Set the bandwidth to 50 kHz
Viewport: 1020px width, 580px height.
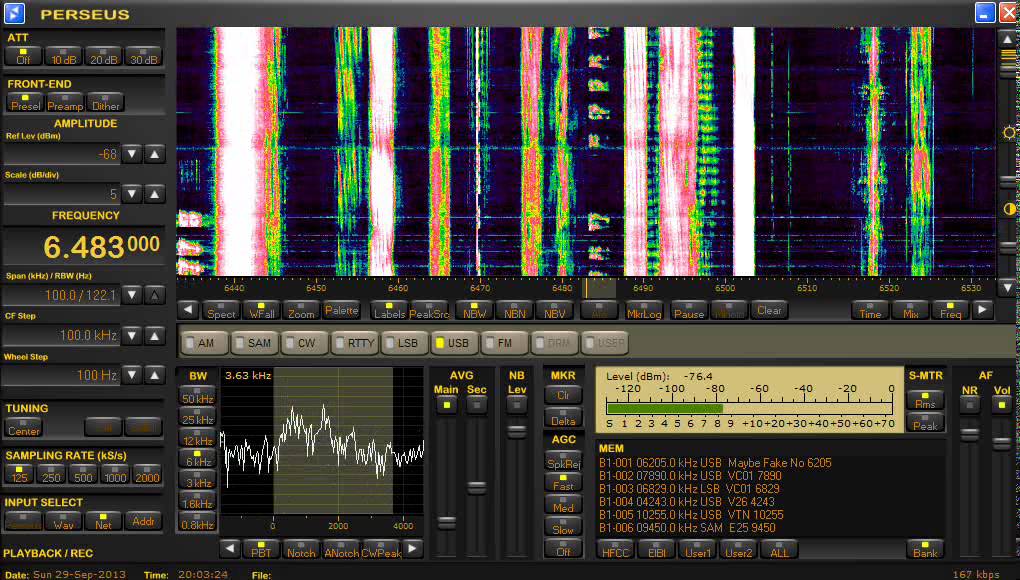tap(197, 395)
